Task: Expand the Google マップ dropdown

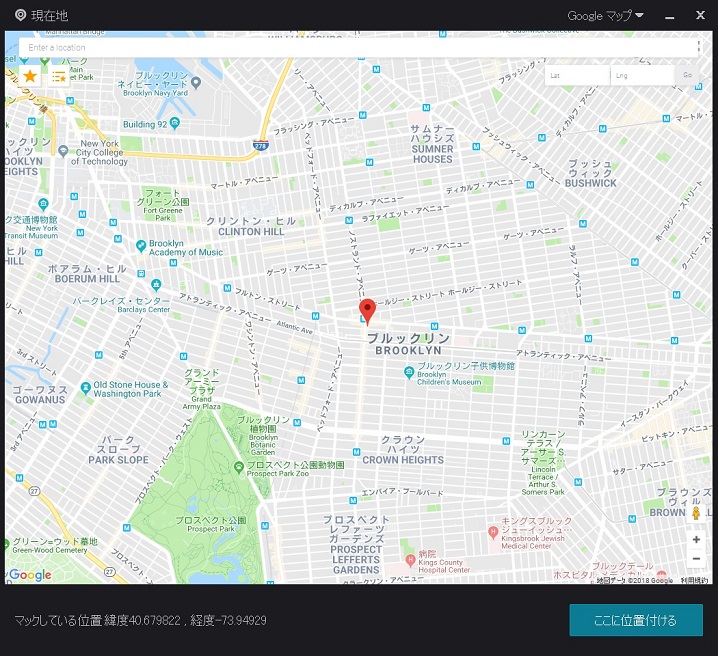Action: (x=605, y=15)
